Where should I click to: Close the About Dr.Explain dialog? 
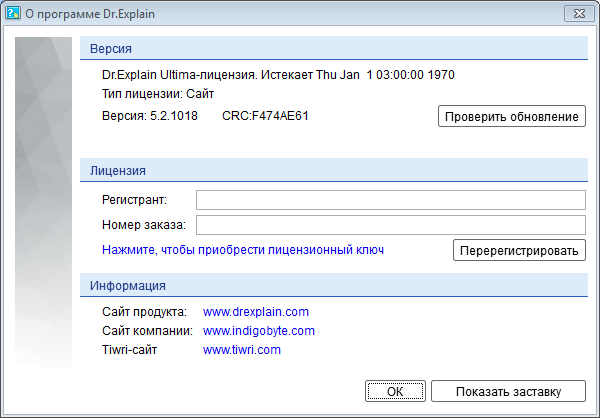pos(576,13)
